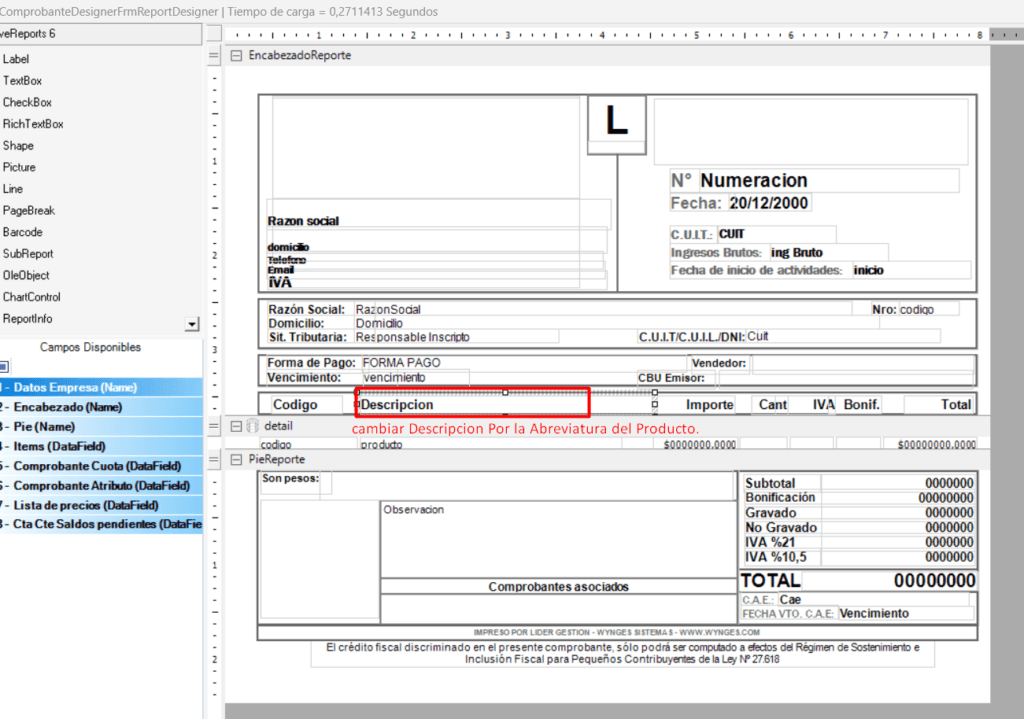Screen dimensions: 1024x719
Task: Select the Picture tool
Action: tap(19, 167)
